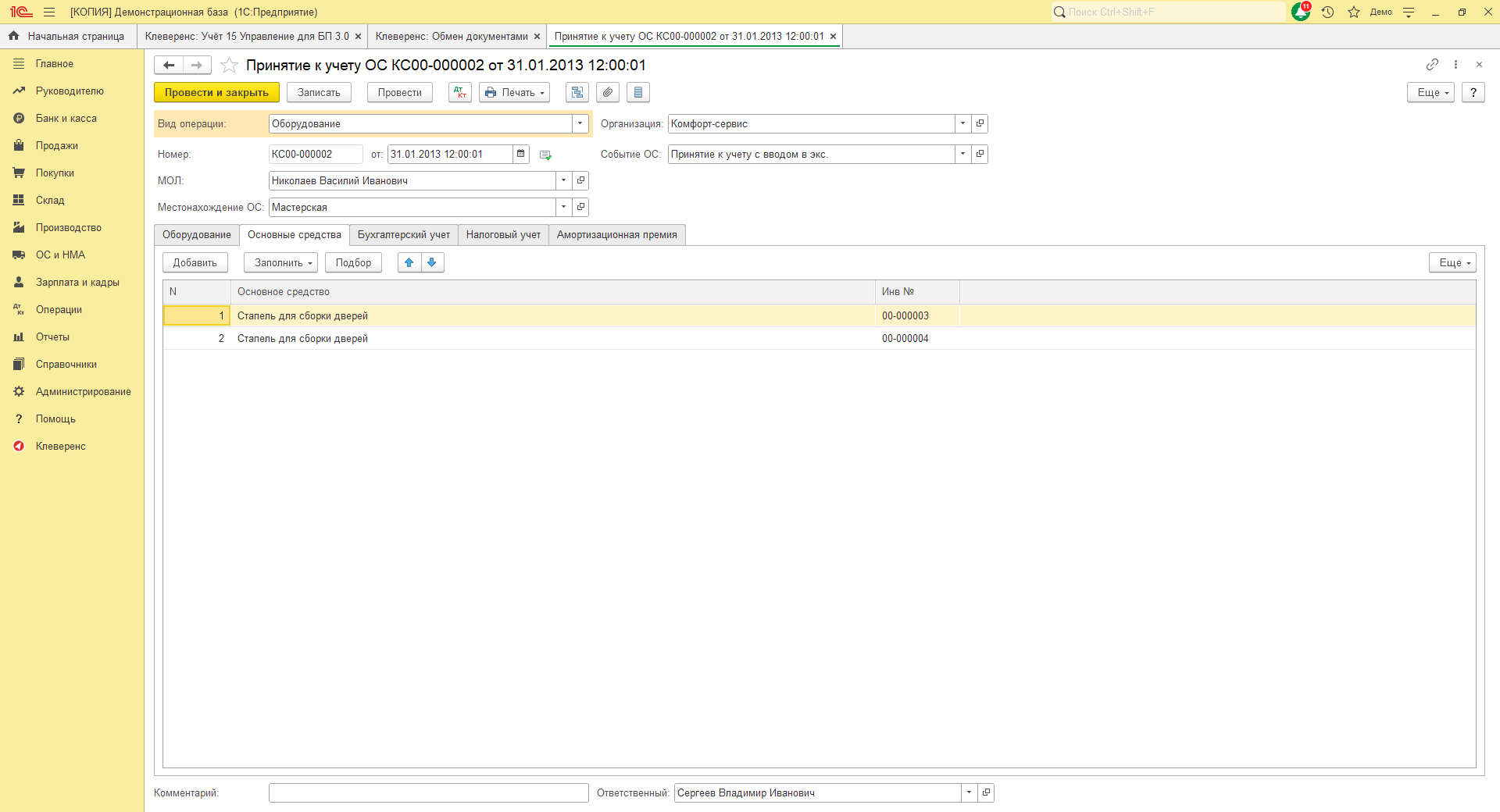The image size is (1500, 812).
Task: Open Организация linked record icon
Action: (980, 123)
